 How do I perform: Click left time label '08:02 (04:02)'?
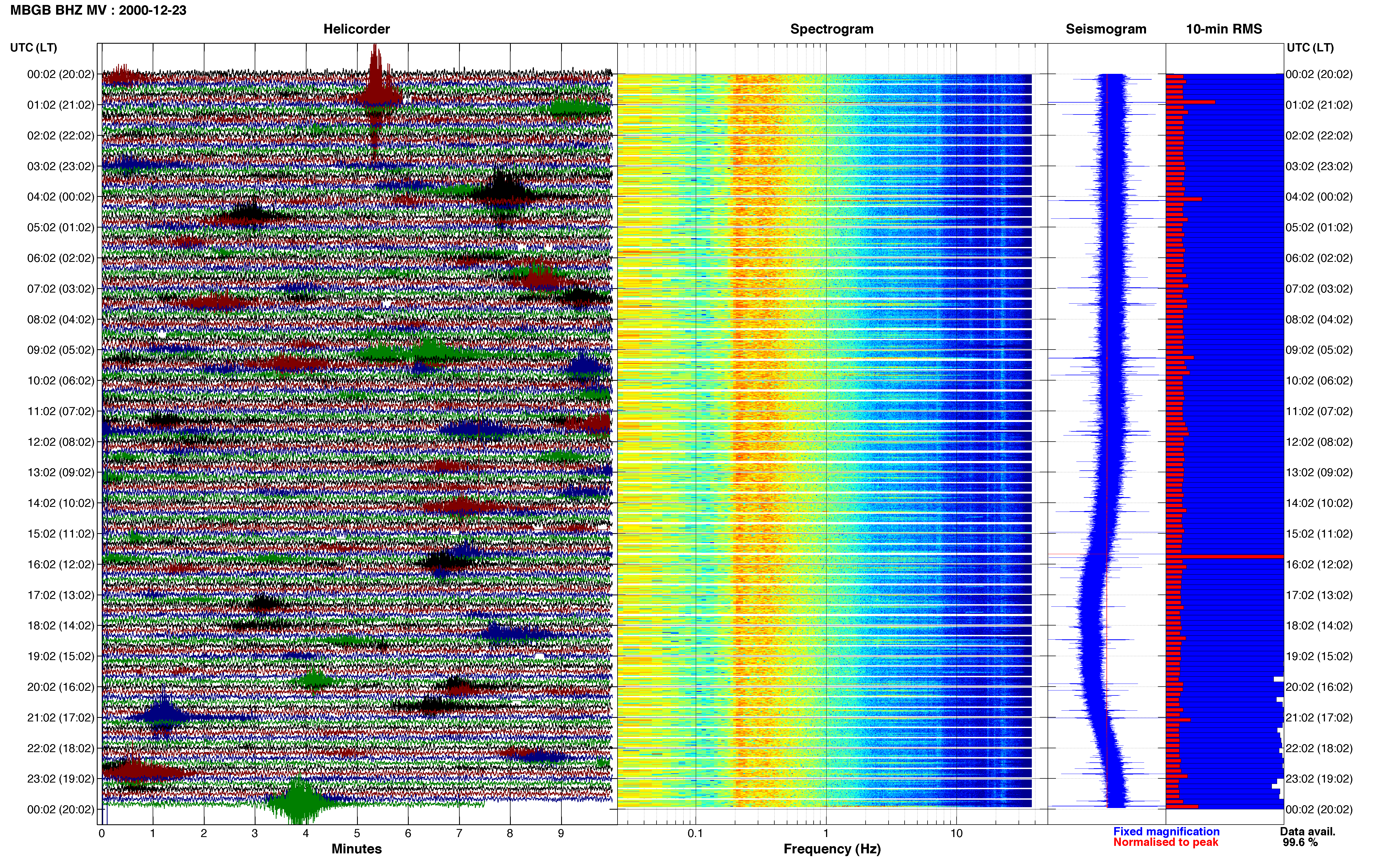(x=60, y=319)
